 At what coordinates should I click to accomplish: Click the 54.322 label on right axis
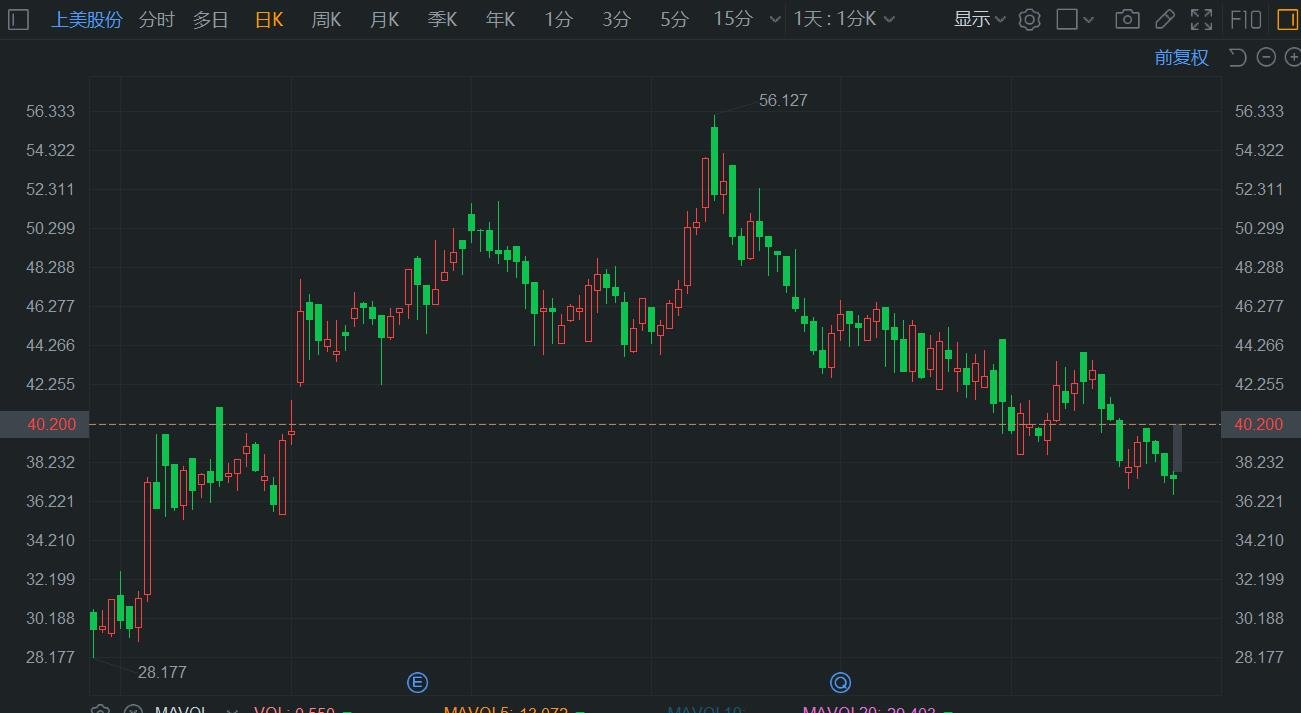[x=1260, y=150]
